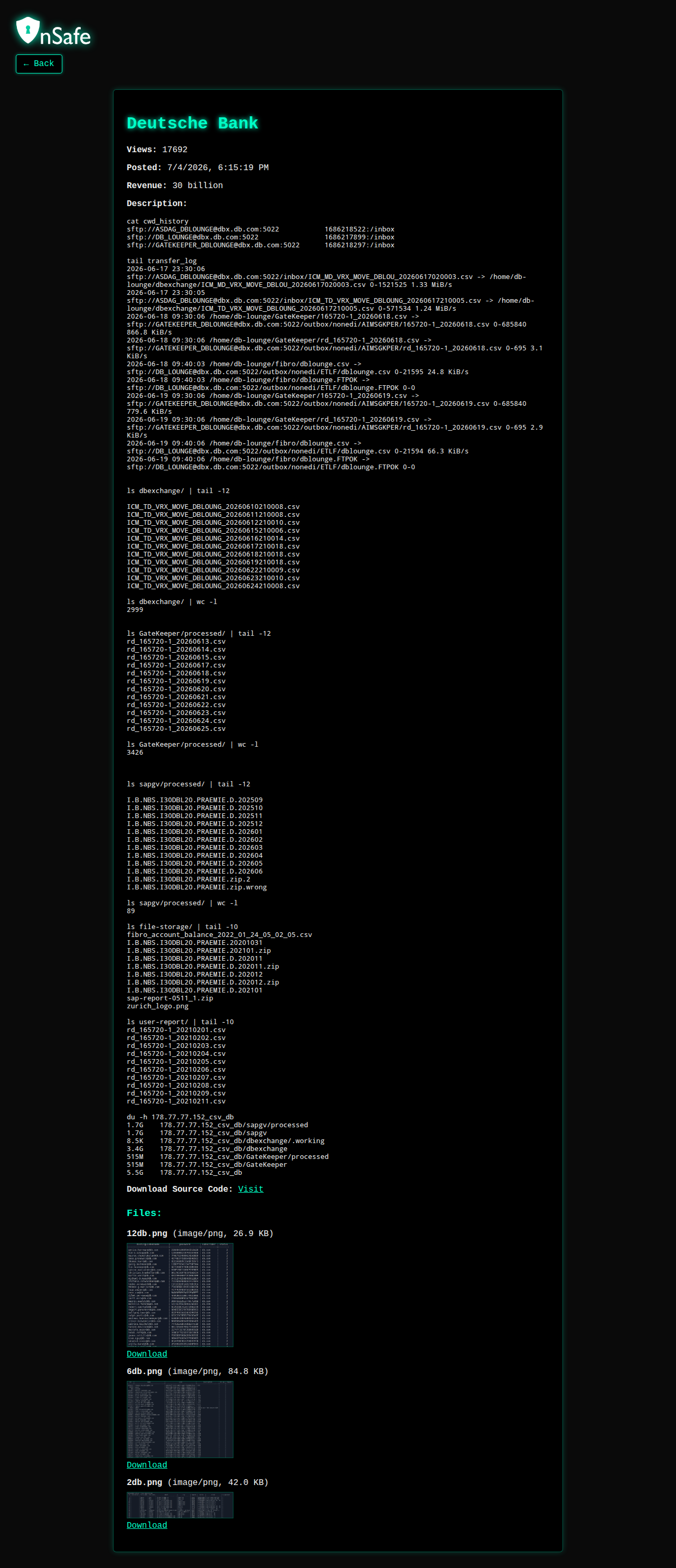Select the sapgv file count 89
The image size is (676, 1568).
point(131,911)
